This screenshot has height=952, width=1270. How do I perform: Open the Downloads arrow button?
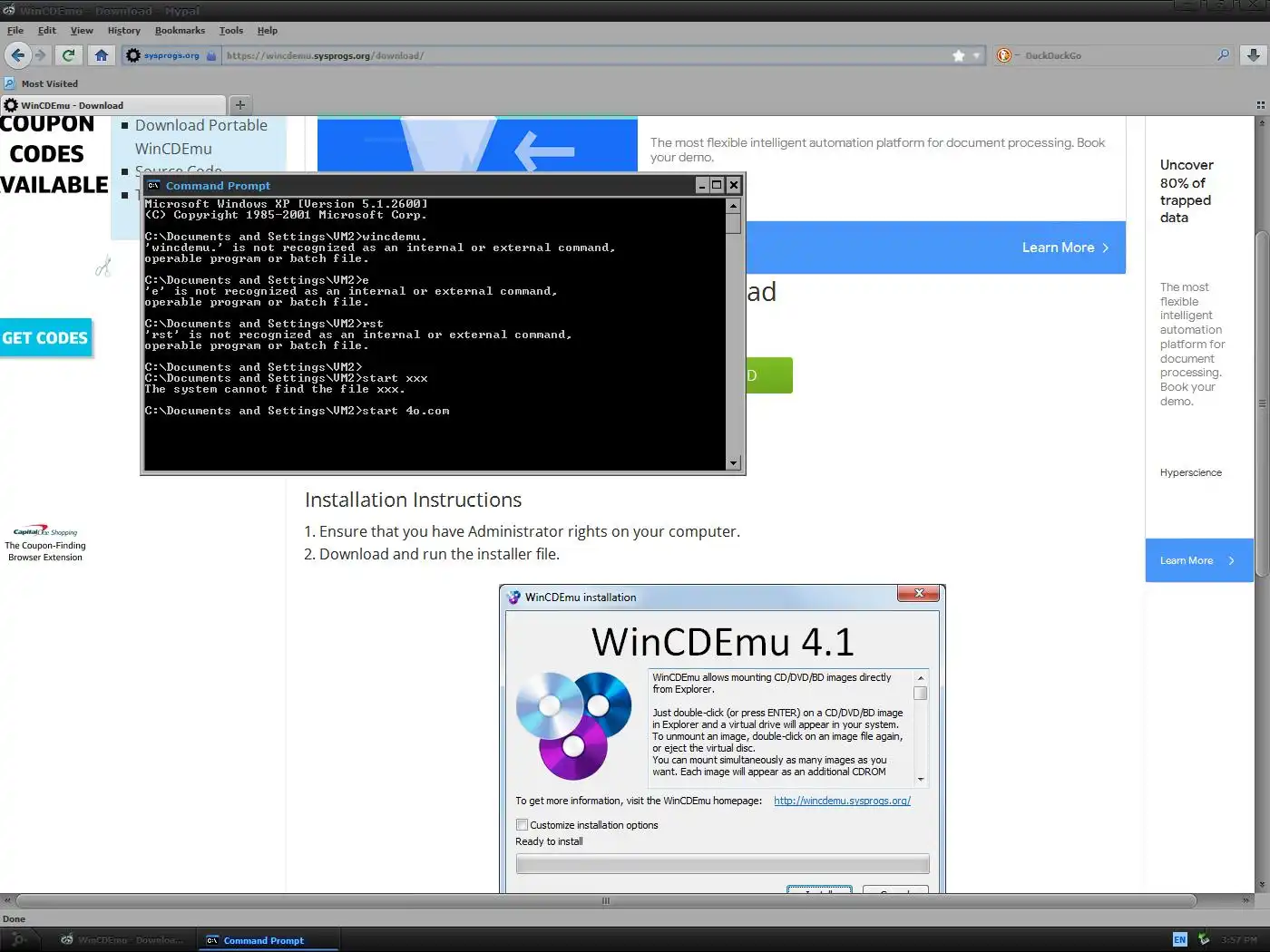pyautogui.click(x=1253, y=55)
